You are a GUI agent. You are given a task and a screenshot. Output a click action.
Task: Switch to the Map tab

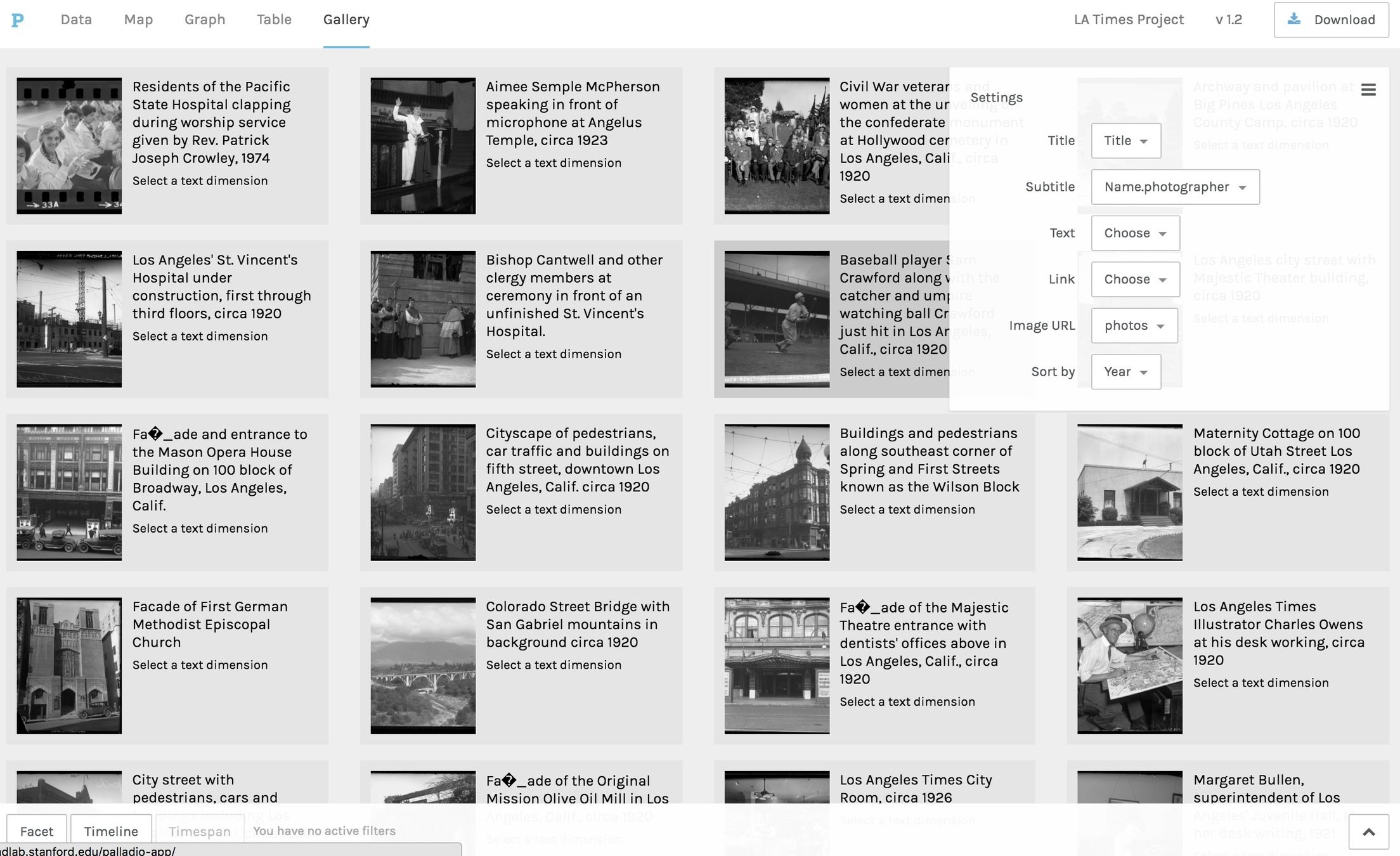click(138, 20)
